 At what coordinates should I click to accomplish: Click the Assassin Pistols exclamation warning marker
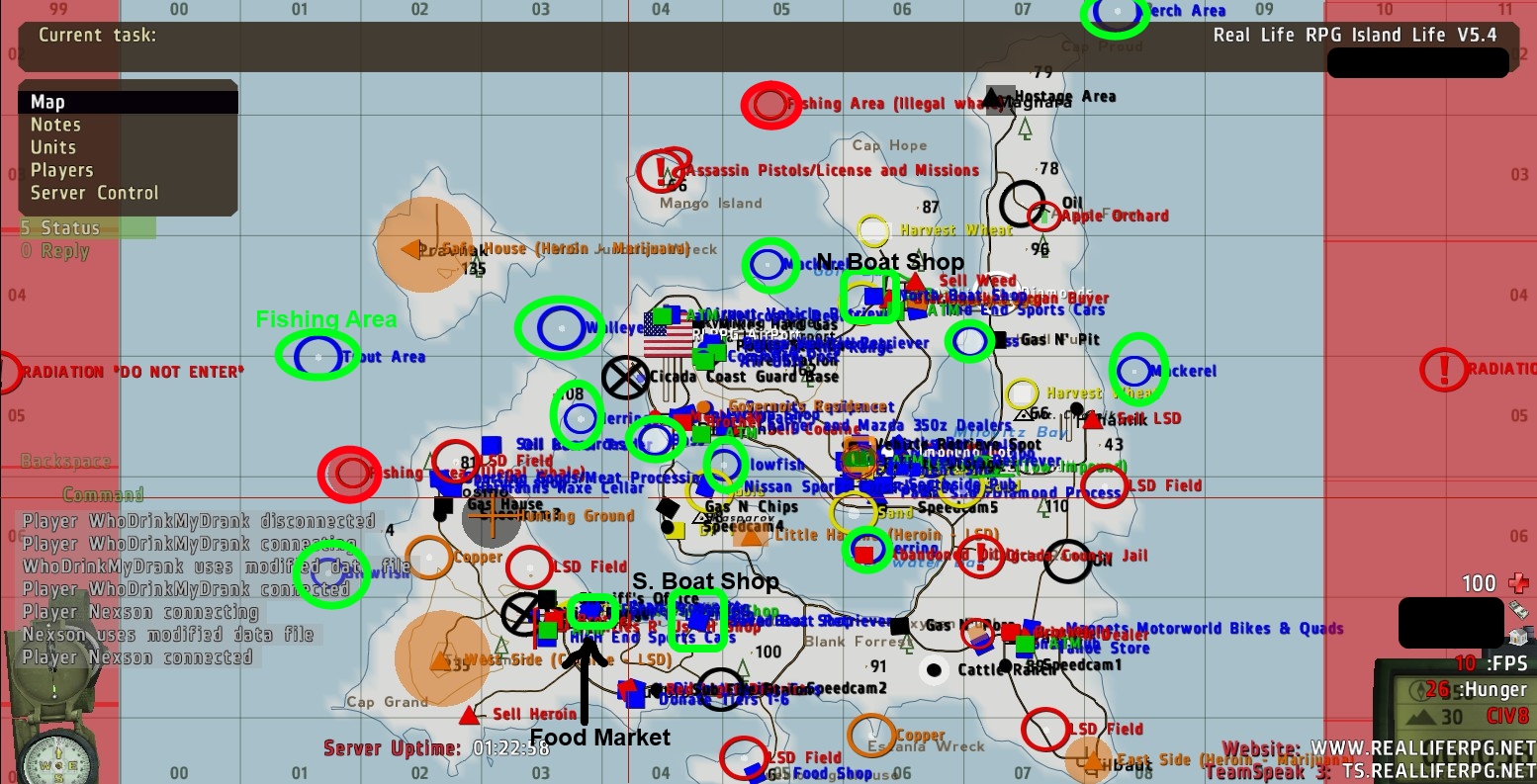[660, 171]
